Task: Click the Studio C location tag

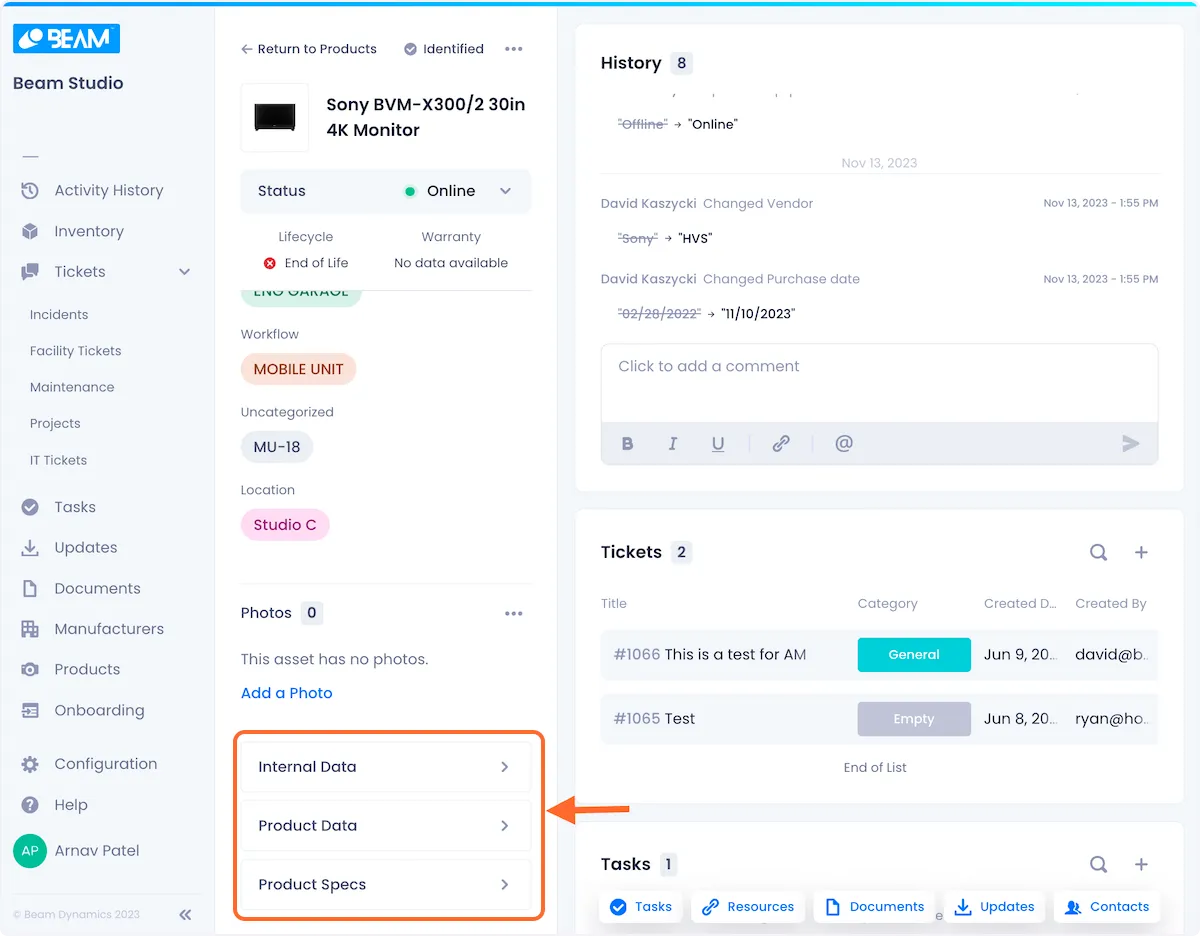Action: (x=285, y=525)
